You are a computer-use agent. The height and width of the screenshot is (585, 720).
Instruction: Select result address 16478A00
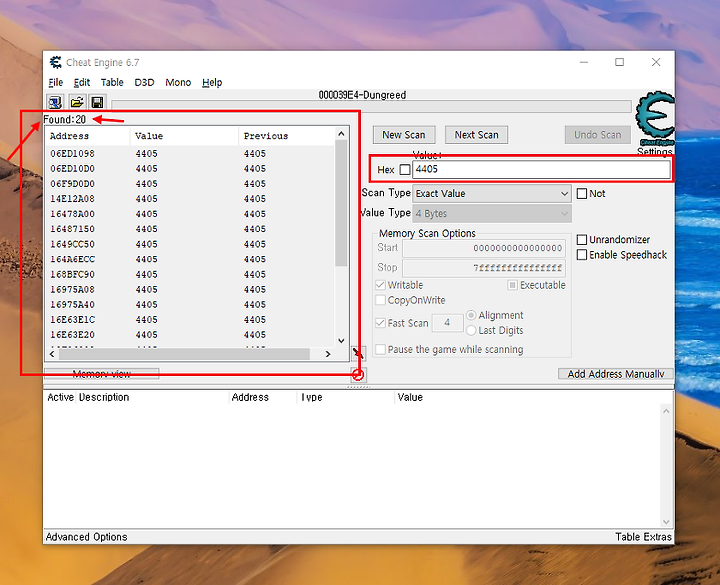tap(72, 214)
